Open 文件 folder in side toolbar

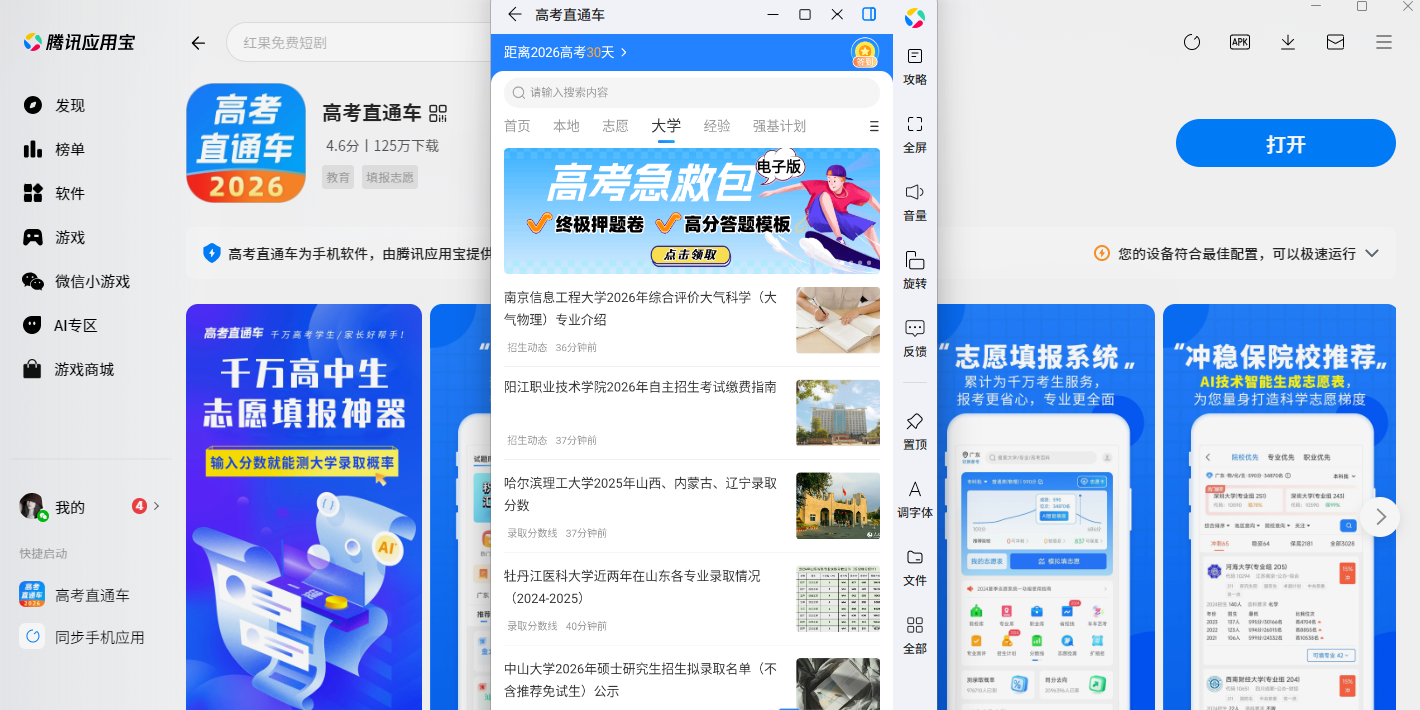pos(915,567)
